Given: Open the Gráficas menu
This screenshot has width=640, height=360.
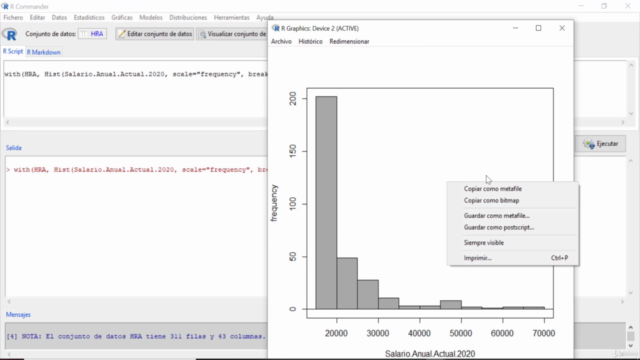Looking at the screenshot, I should tap(122, 18).
